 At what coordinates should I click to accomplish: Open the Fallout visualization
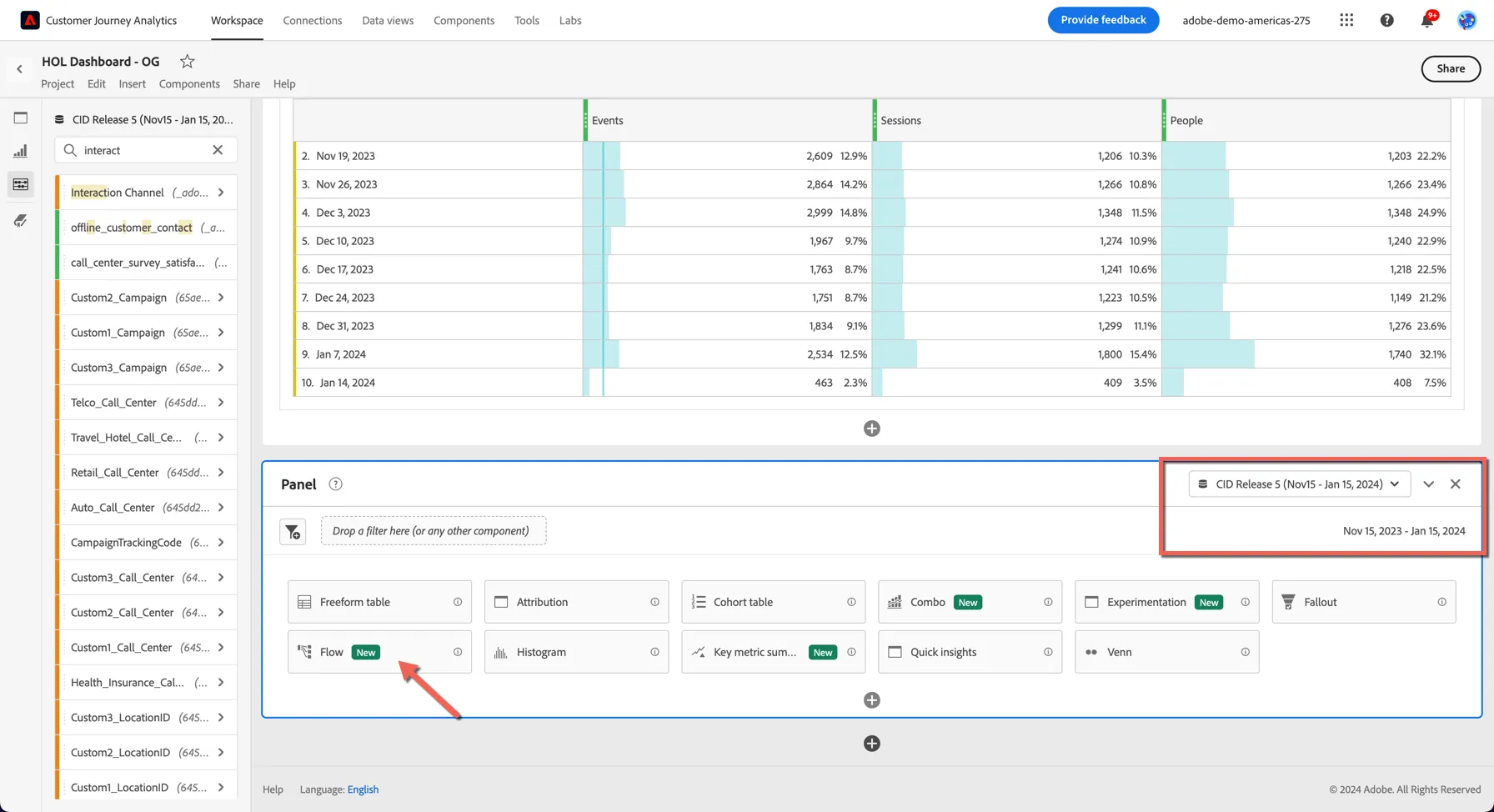1364,602
